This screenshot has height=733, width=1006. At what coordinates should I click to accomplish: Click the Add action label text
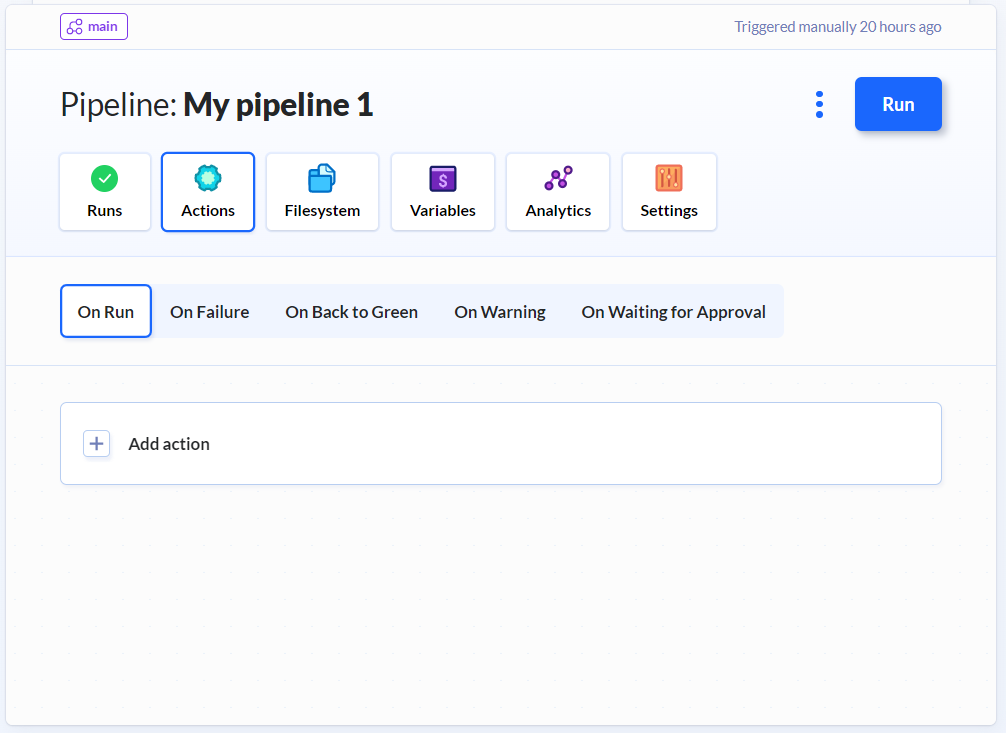[169, 444]
